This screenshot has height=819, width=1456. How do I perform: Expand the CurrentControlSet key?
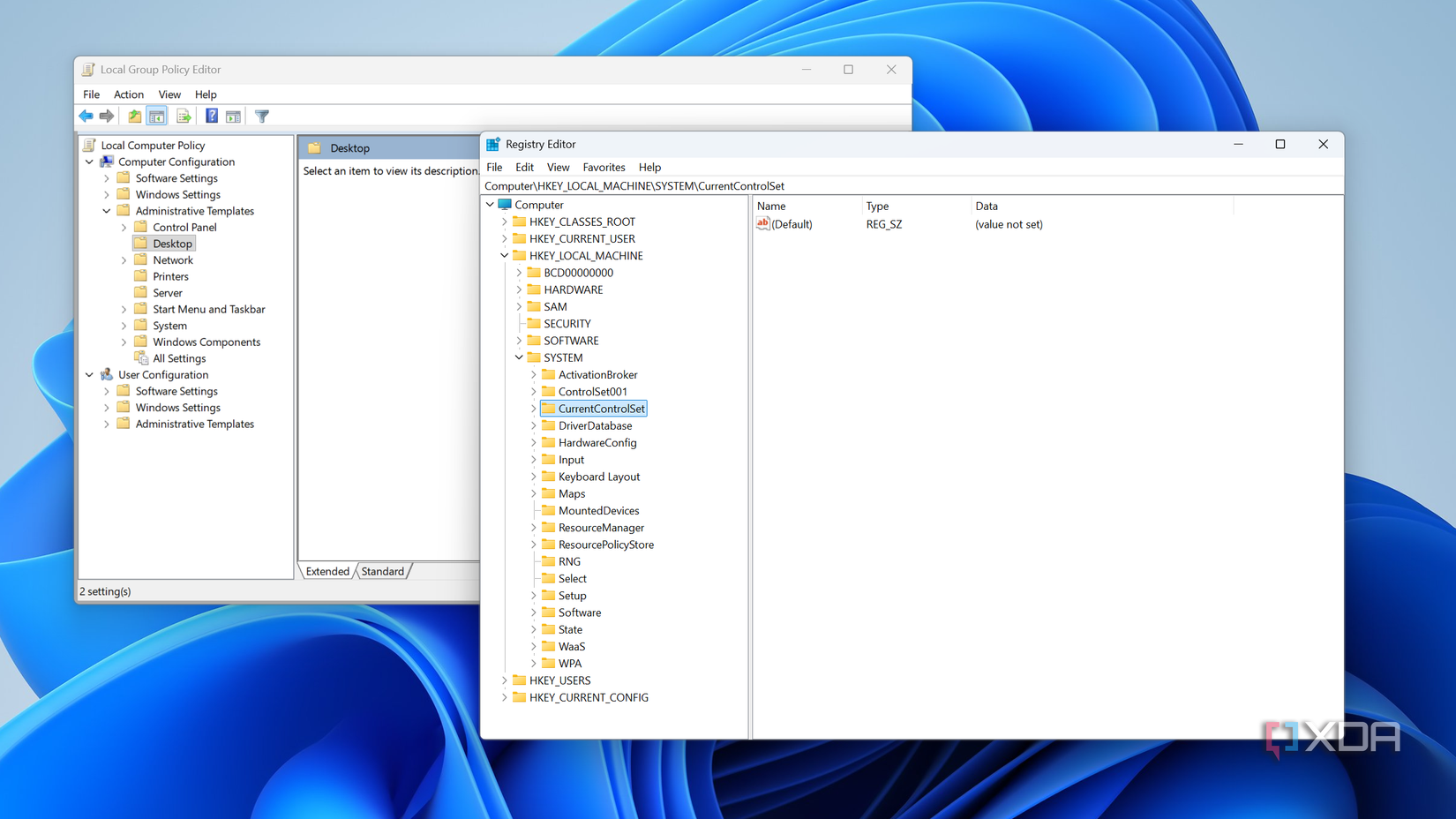534,409
